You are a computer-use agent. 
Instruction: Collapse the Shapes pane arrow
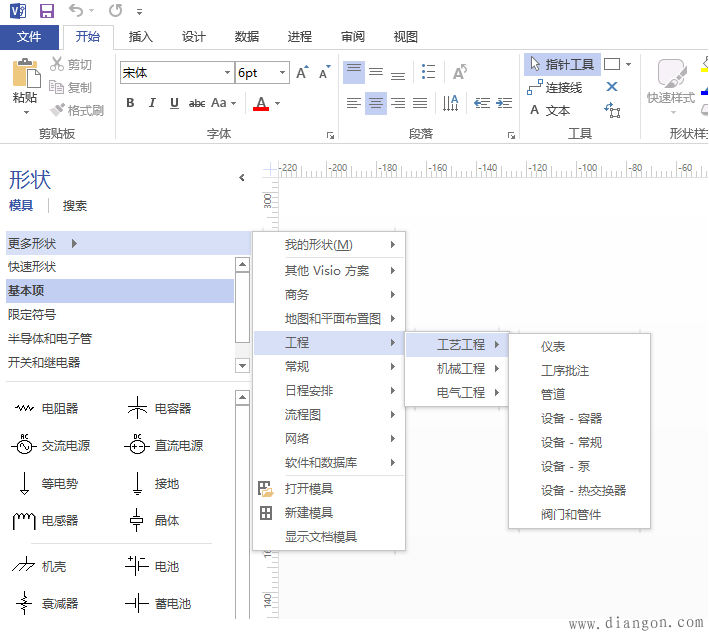point(242,178)
